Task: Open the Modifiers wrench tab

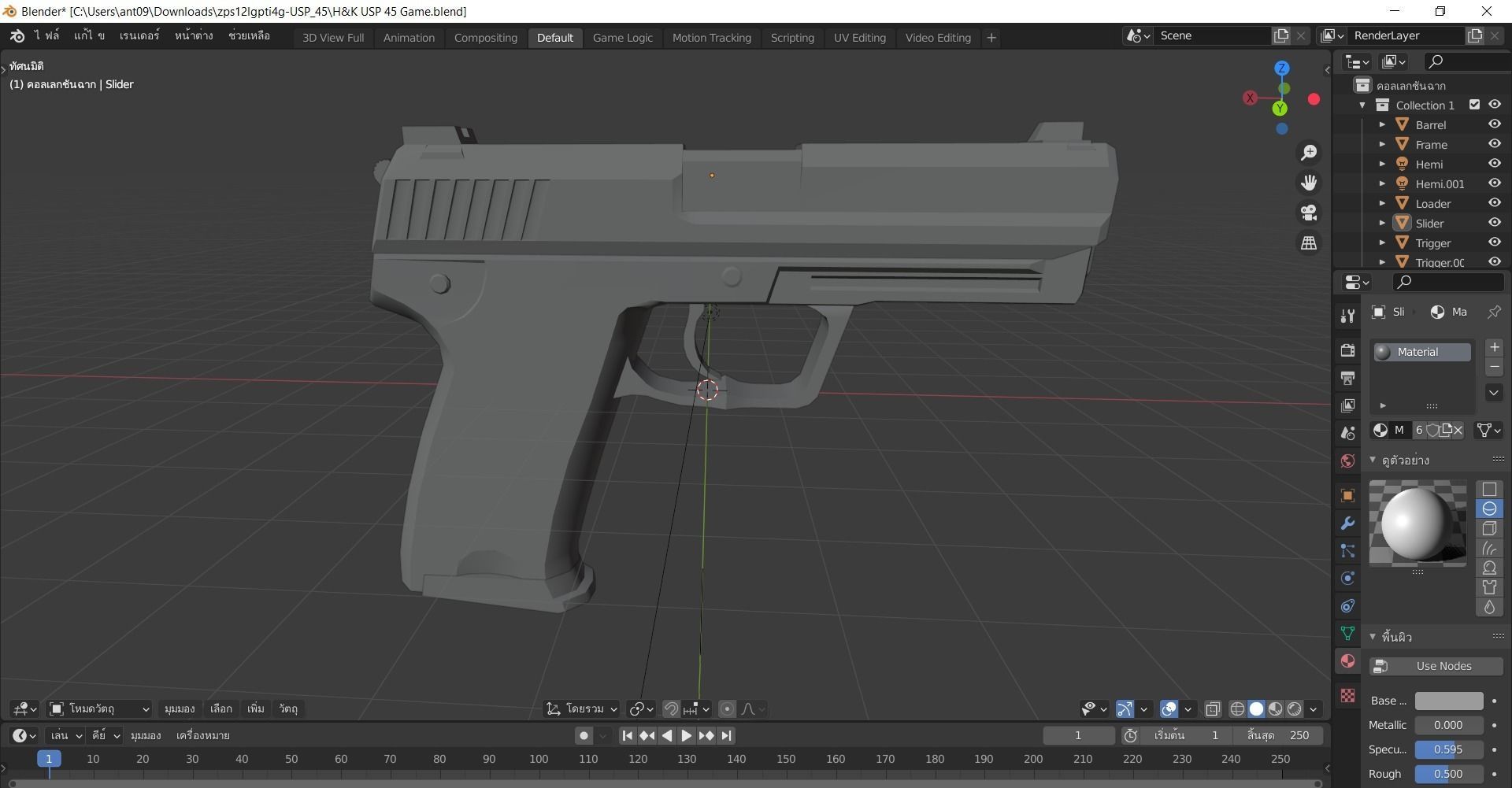Action: [1347, 523]
